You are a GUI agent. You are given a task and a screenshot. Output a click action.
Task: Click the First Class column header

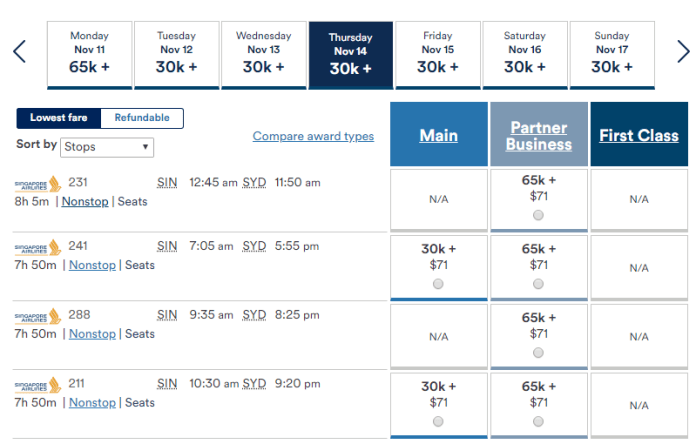coord(638,136)
